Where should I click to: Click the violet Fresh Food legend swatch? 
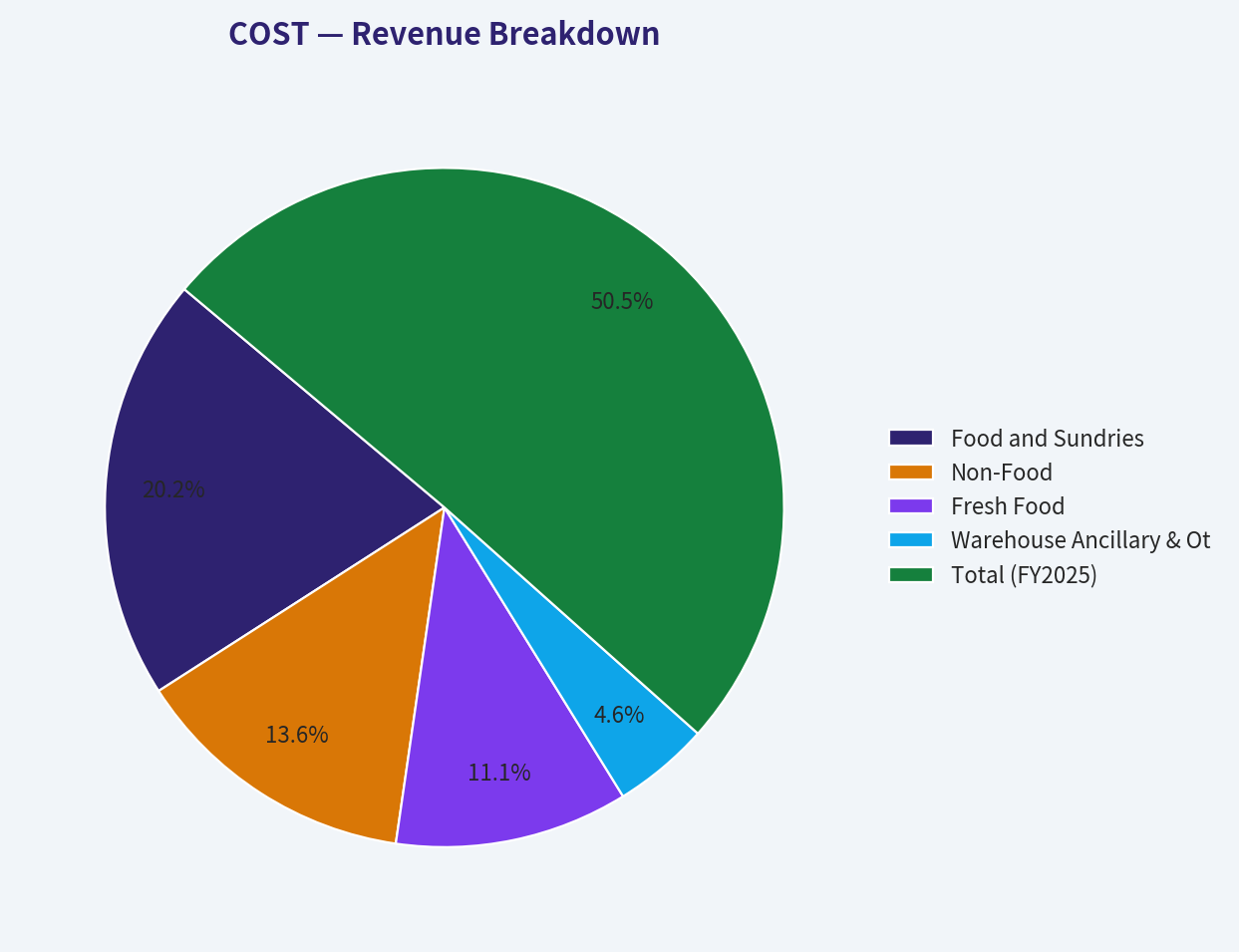pos(911,505)
